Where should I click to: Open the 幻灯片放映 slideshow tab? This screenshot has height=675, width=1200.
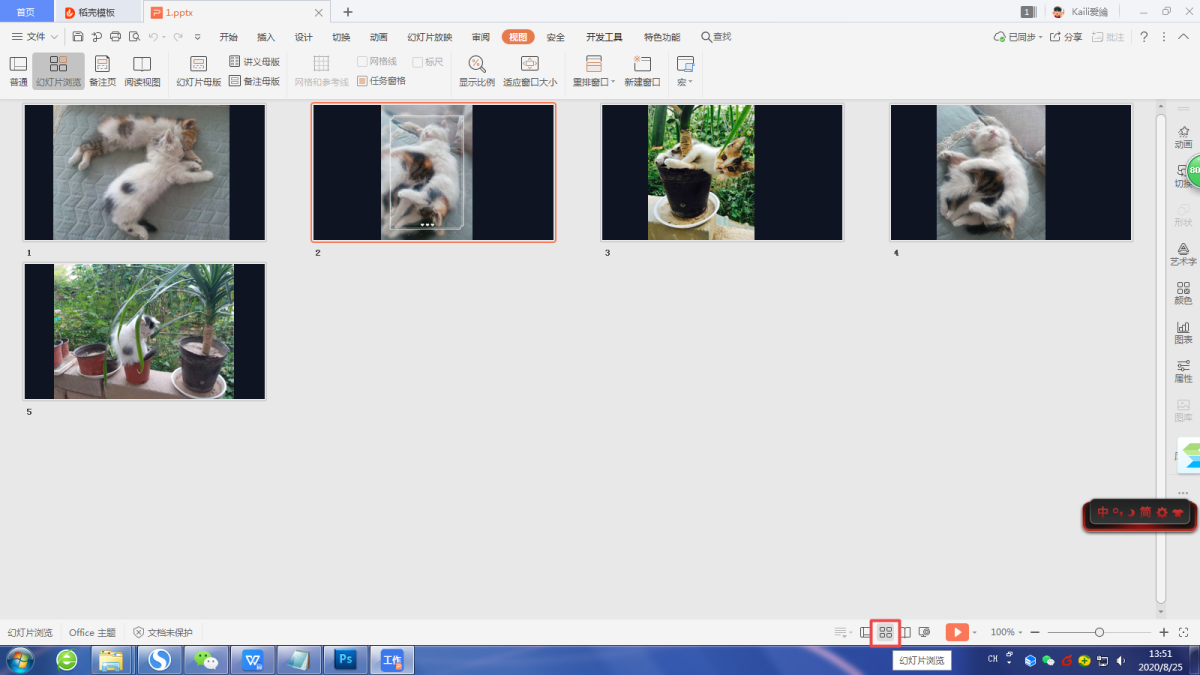[x=429, y=37]
